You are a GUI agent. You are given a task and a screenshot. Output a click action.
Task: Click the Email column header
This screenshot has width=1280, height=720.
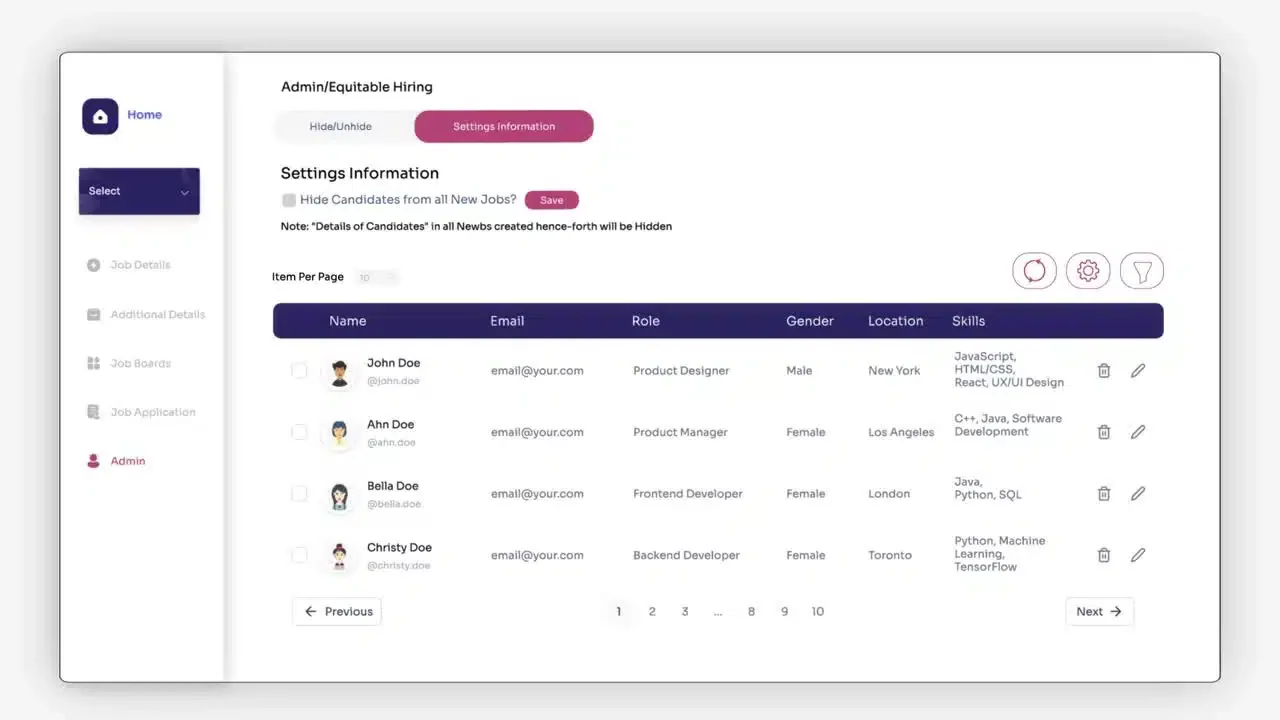click(507, 321)
